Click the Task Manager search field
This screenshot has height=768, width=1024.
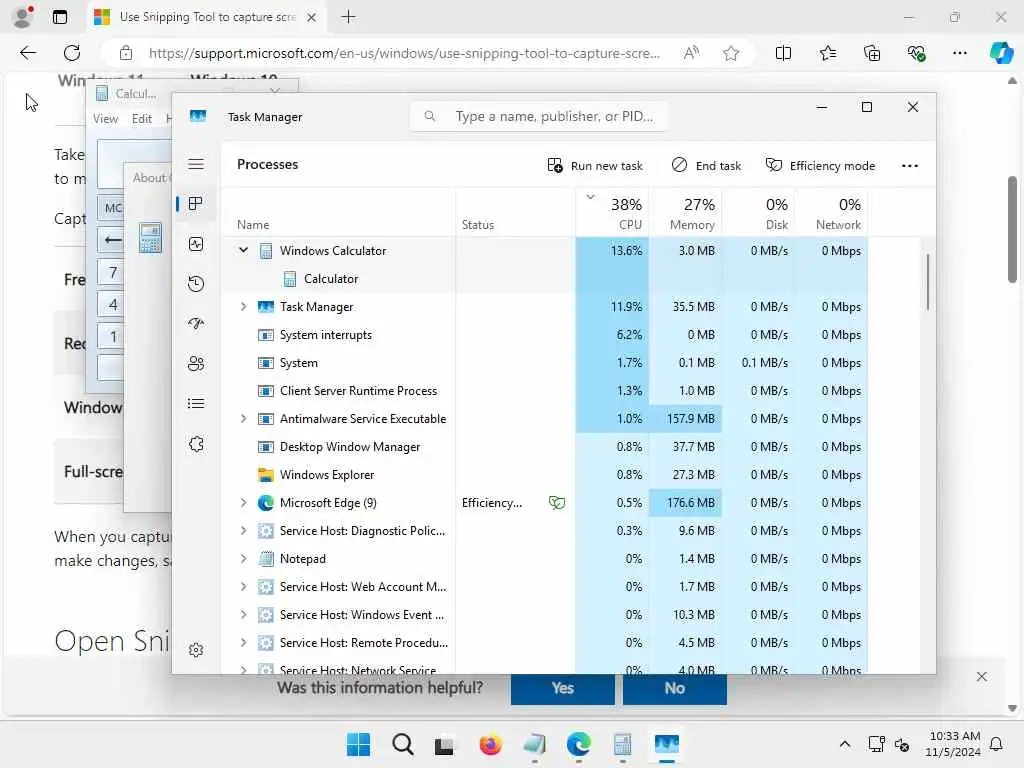click(x=539, y=116)
